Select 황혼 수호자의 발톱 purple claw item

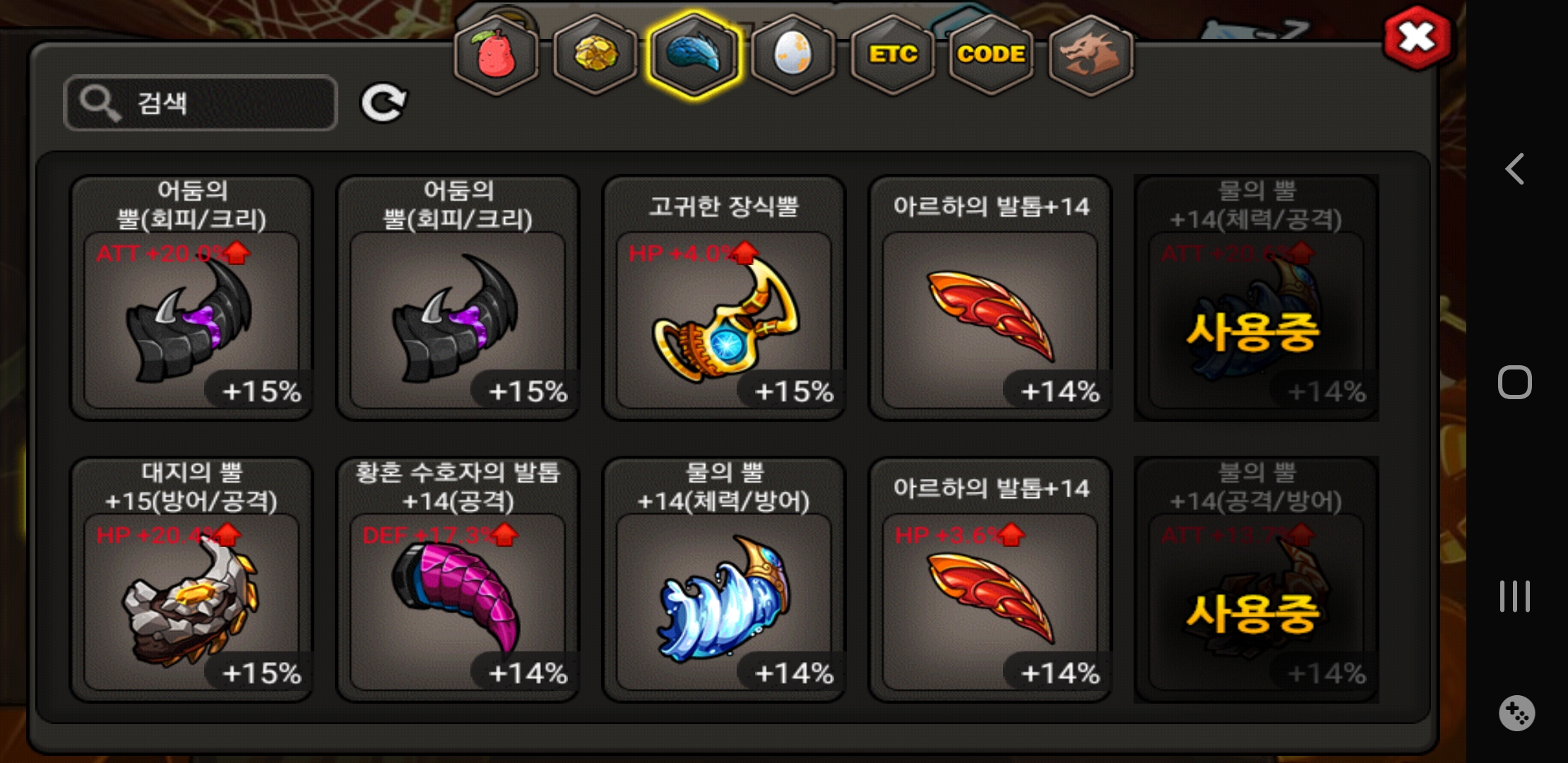click(x=458, y=579)
